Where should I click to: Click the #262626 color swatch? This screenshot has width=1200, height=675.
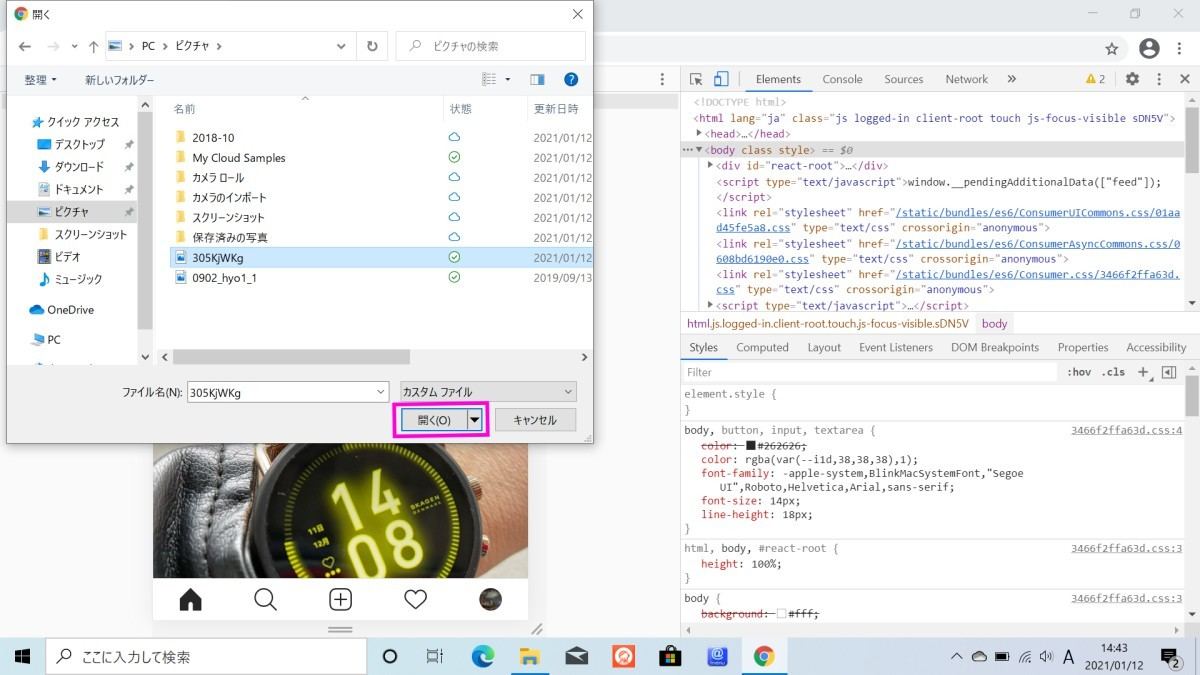751,445
